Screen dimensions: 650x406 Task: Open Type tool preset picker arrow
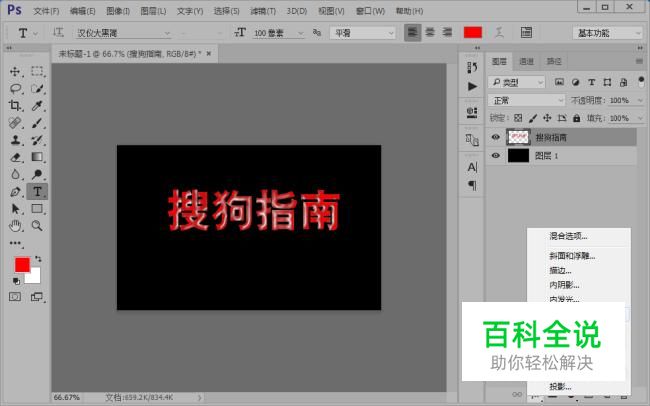tap(36, 33)
